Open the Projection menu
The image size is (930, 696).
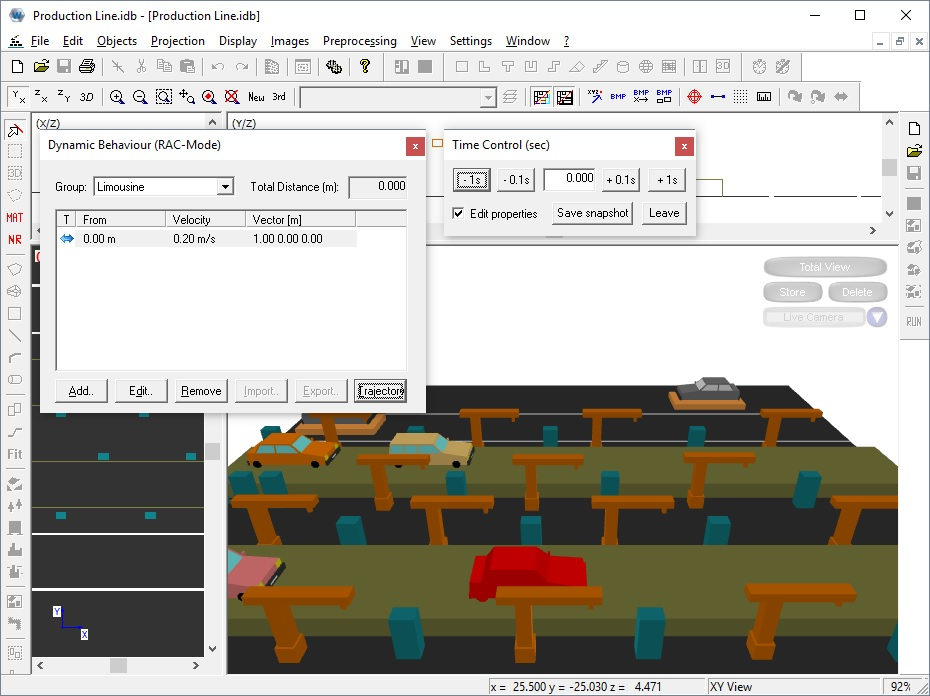click(178, 41)
